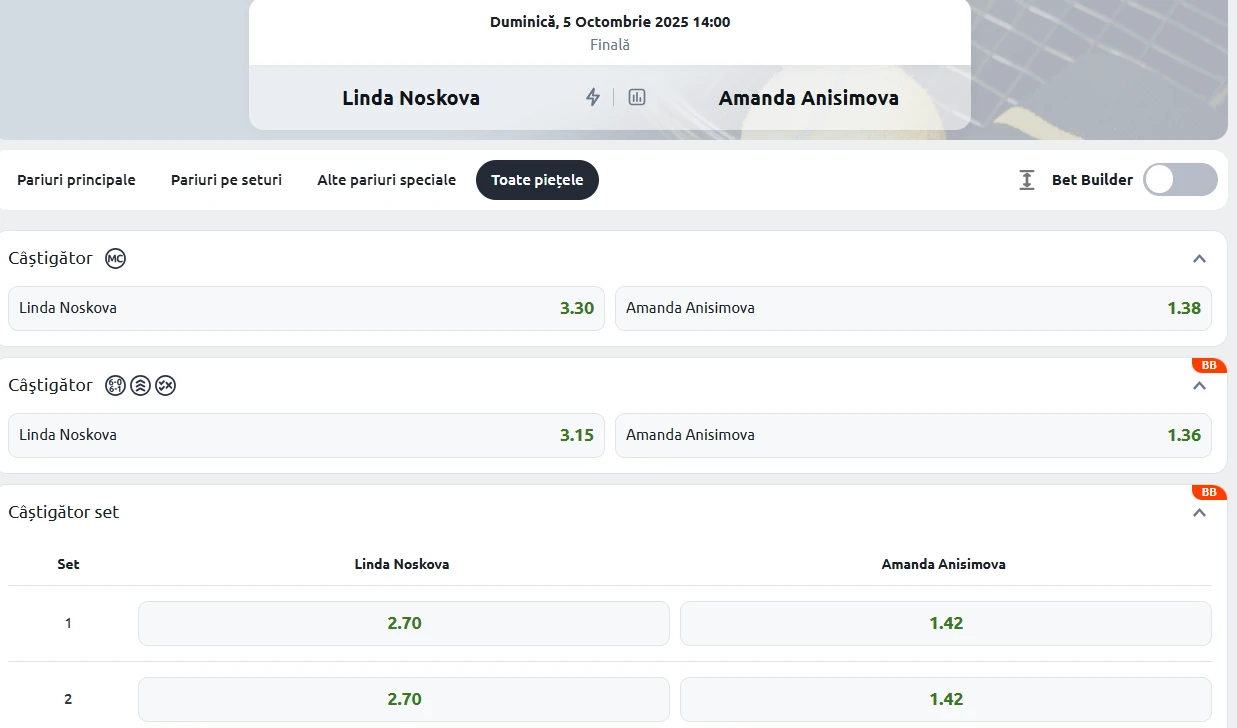The width and height of the screenshot is (1237, 728).
Task: Select Linda Noskova odds 3.15
Action: (x=306, y=435)
